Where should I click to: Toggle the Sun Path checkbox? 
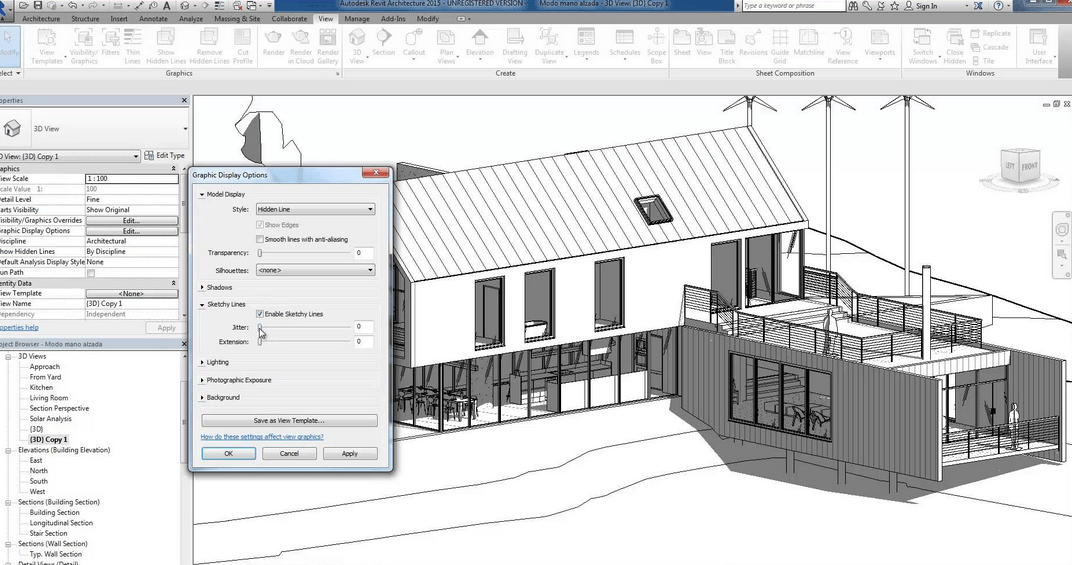pos(91,273)
